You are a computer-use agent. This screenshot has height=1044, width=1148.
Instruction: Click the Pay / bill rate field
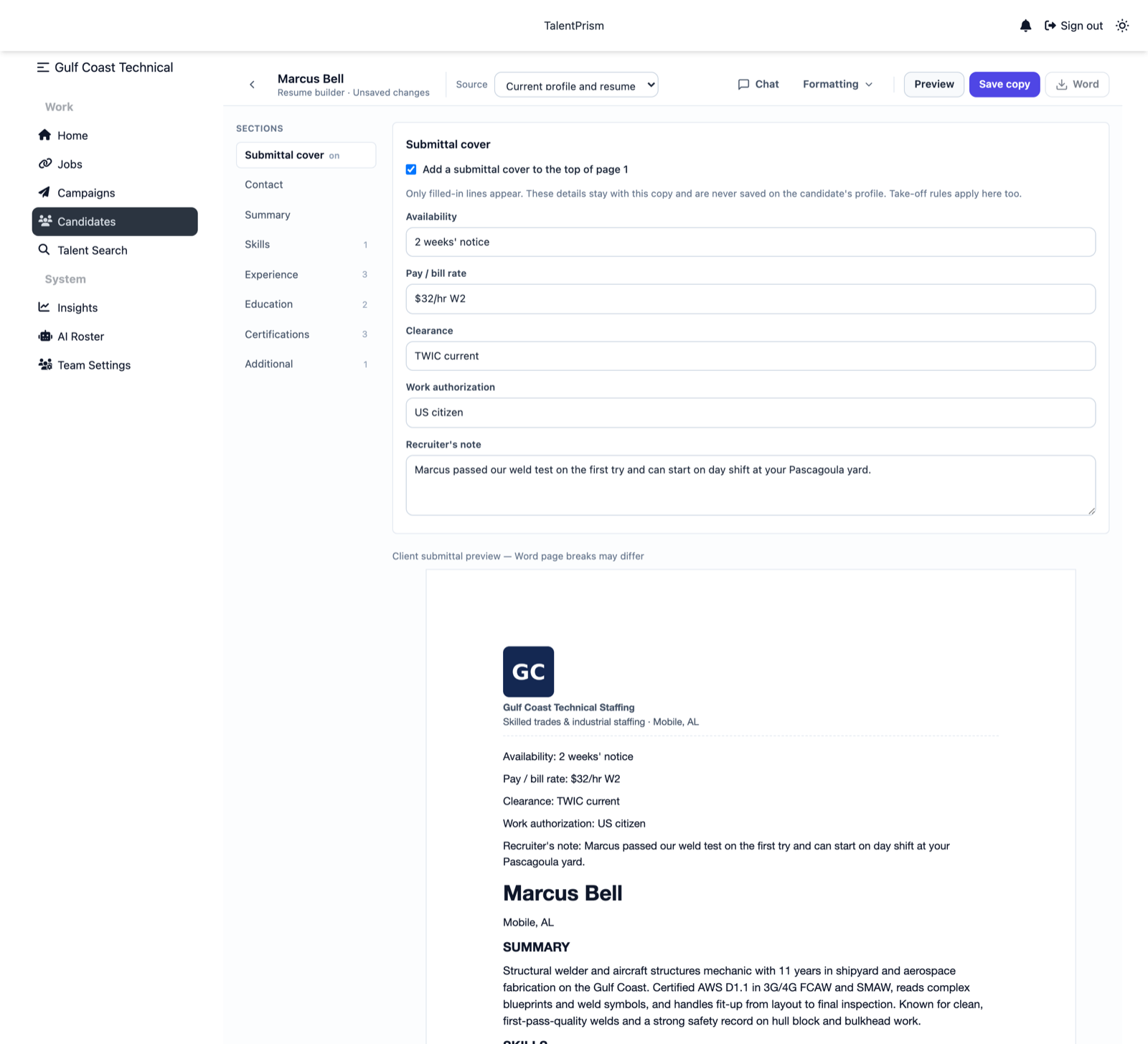[751, 298]
